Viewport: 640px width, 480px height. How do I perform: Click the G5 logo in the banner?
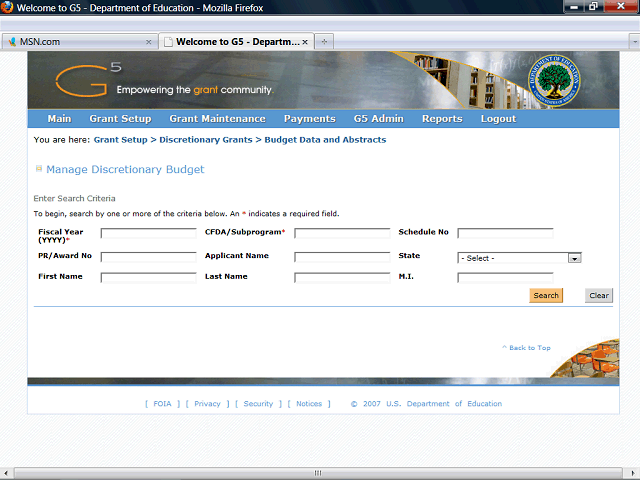coord(88,79)
